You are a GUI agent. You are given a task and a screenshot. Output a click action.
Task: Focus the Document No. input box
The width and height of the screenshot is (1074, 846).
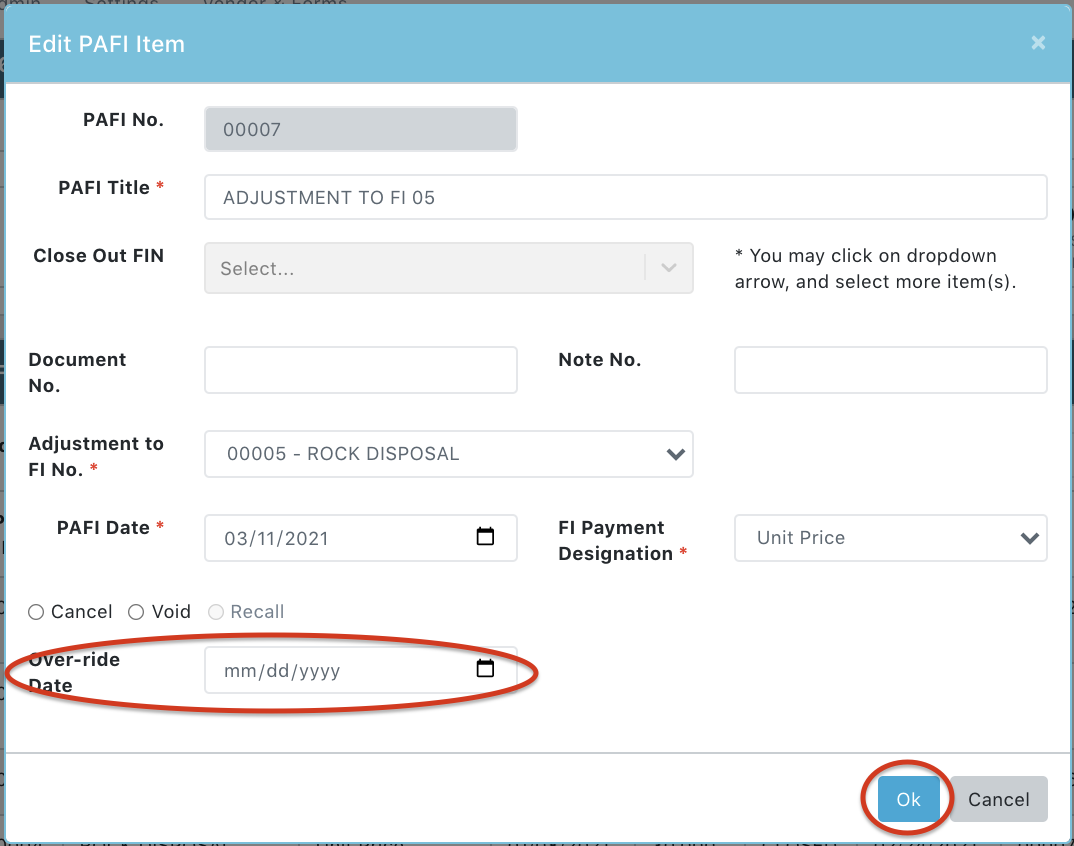click(360, 370)
